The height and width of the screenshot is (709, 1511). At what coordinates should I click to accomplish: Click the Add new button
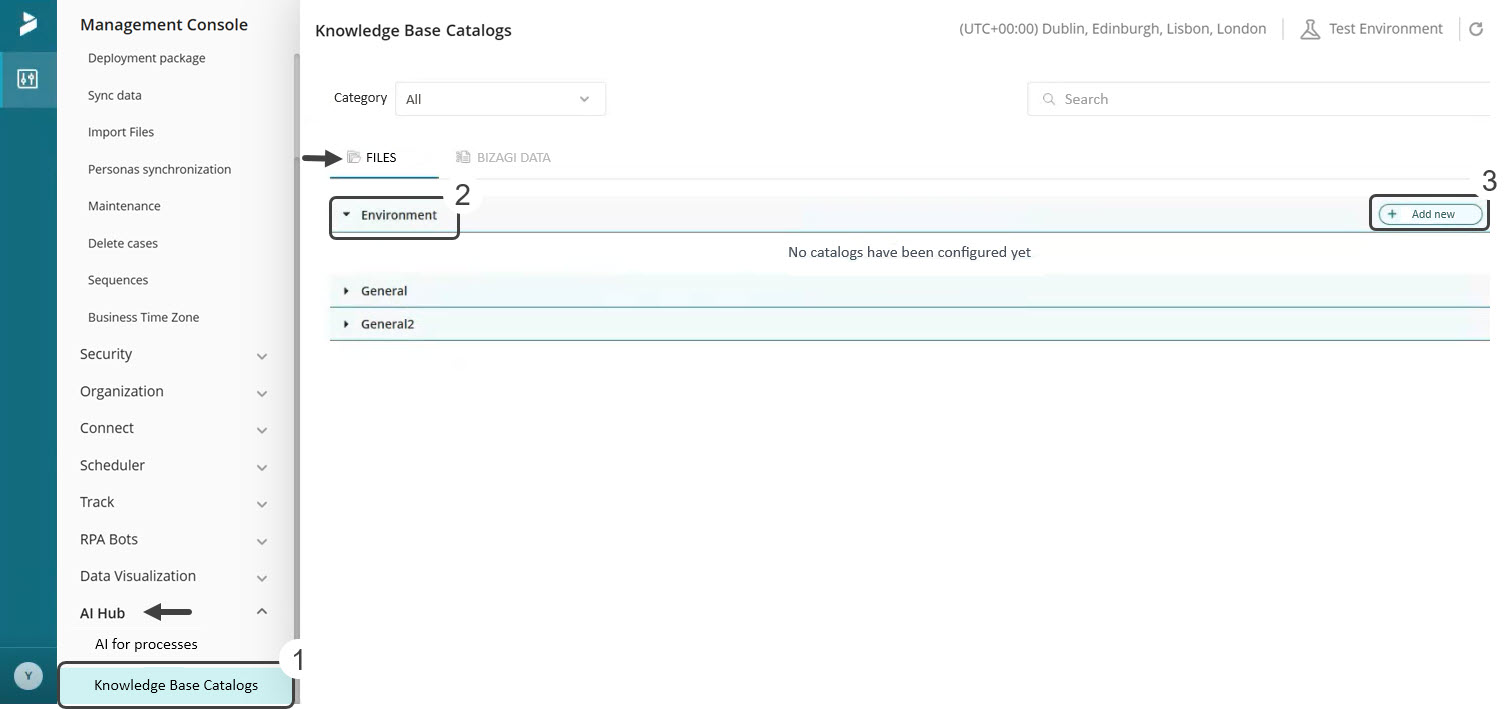point(1429,213)
